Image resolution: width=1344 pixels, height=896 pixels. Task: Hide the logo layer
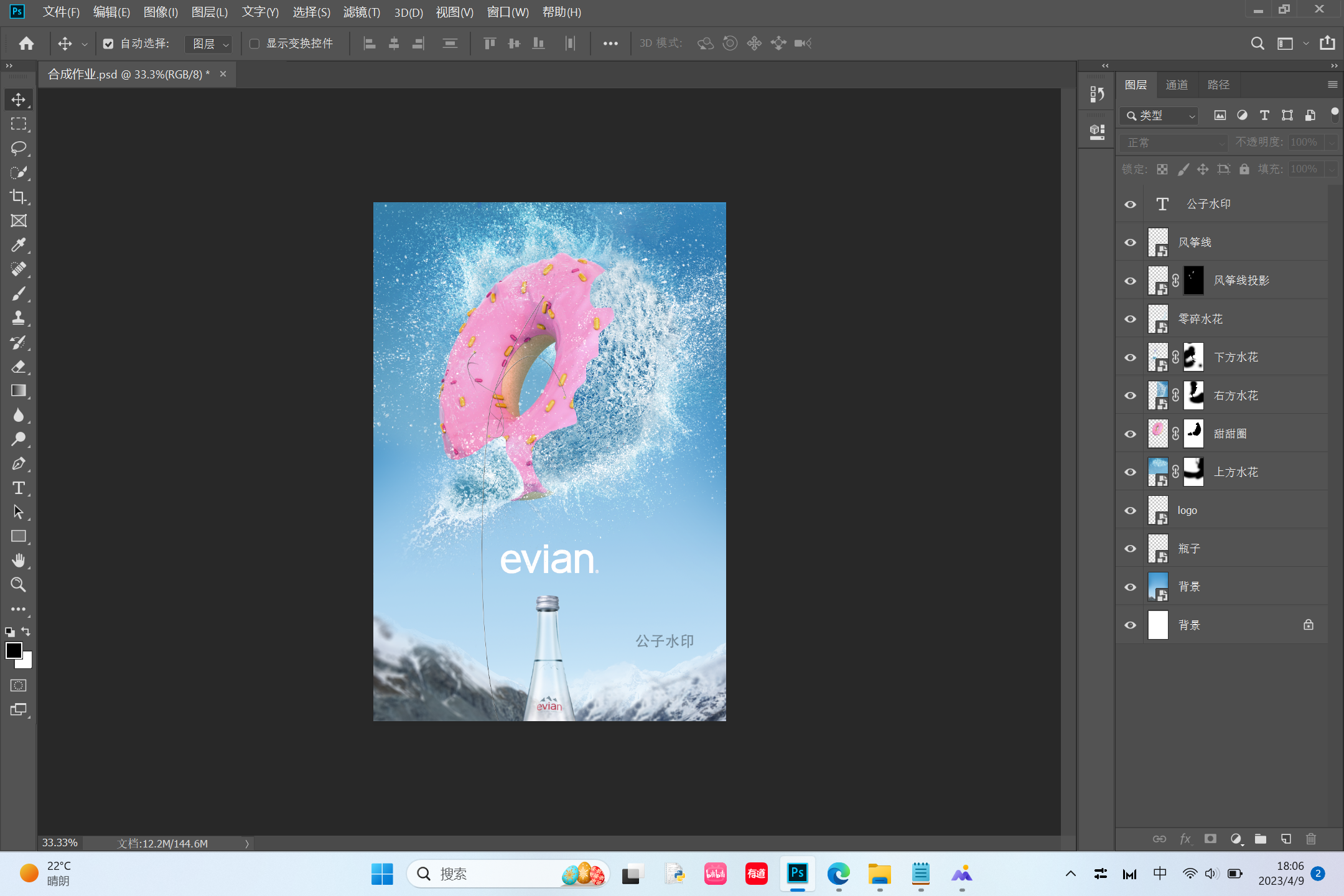pyautogui.click(x=1131, y=510)
